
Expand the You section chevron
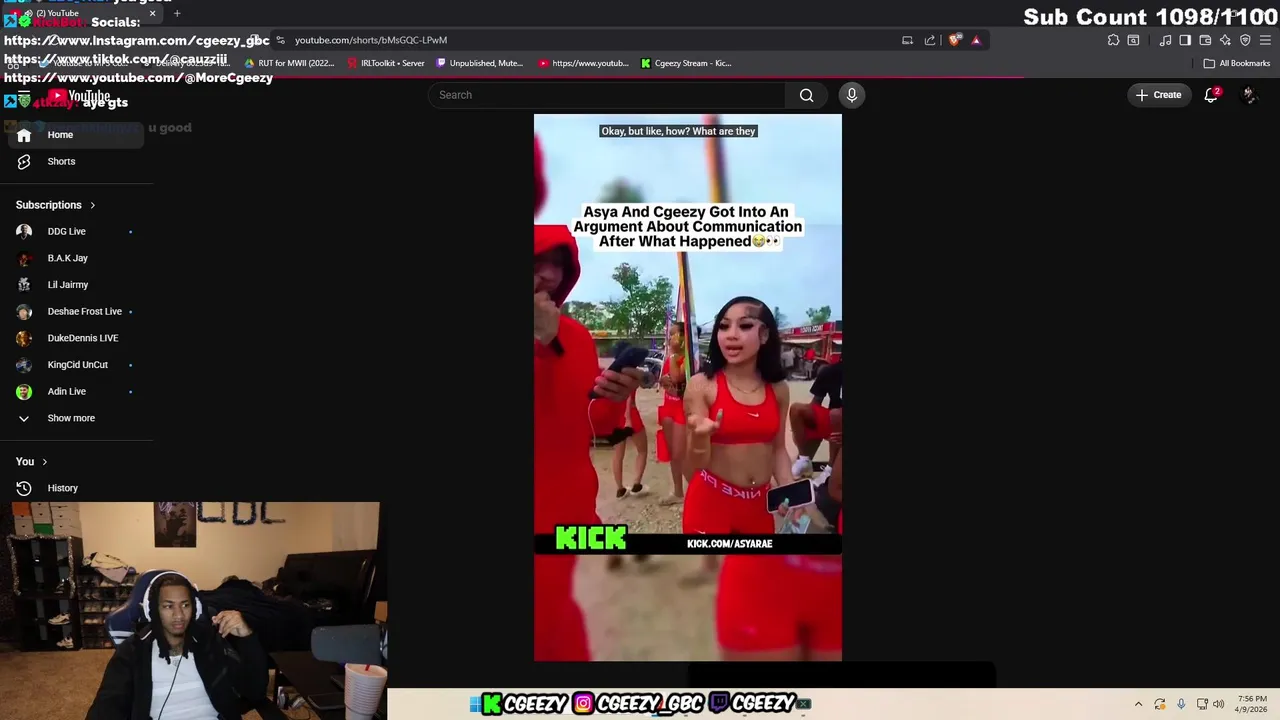[x=44, y=462]
